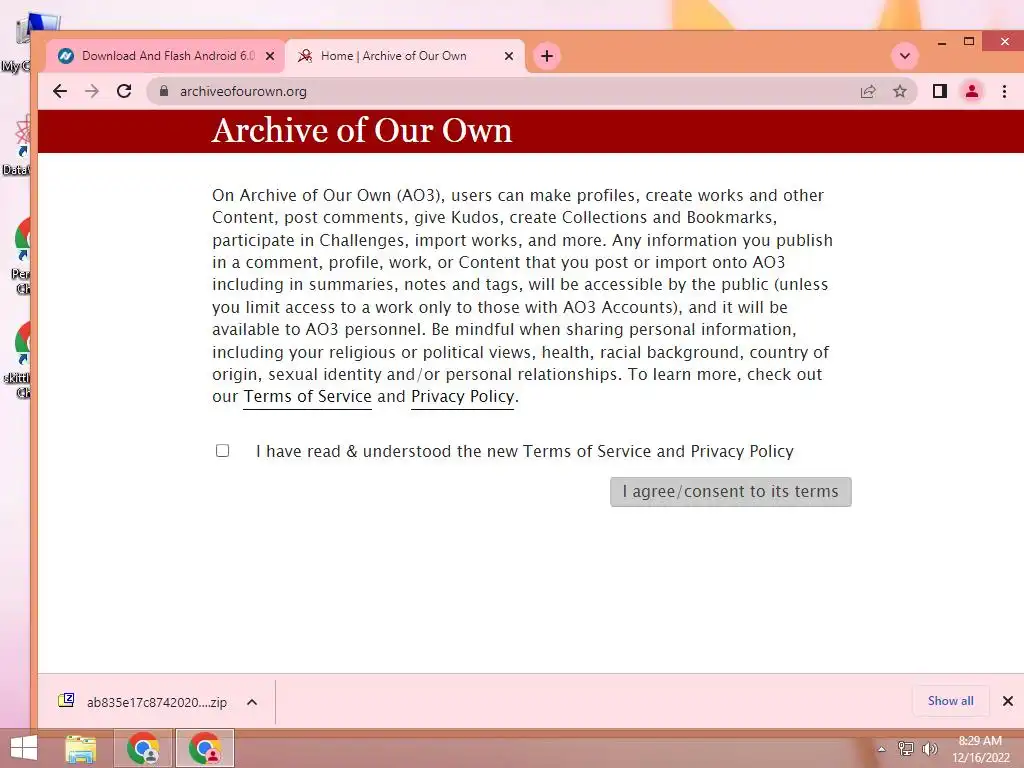Close the Download And Flash Android tab
Viewport: 1024px width, 768px height.
pos(270,56)
